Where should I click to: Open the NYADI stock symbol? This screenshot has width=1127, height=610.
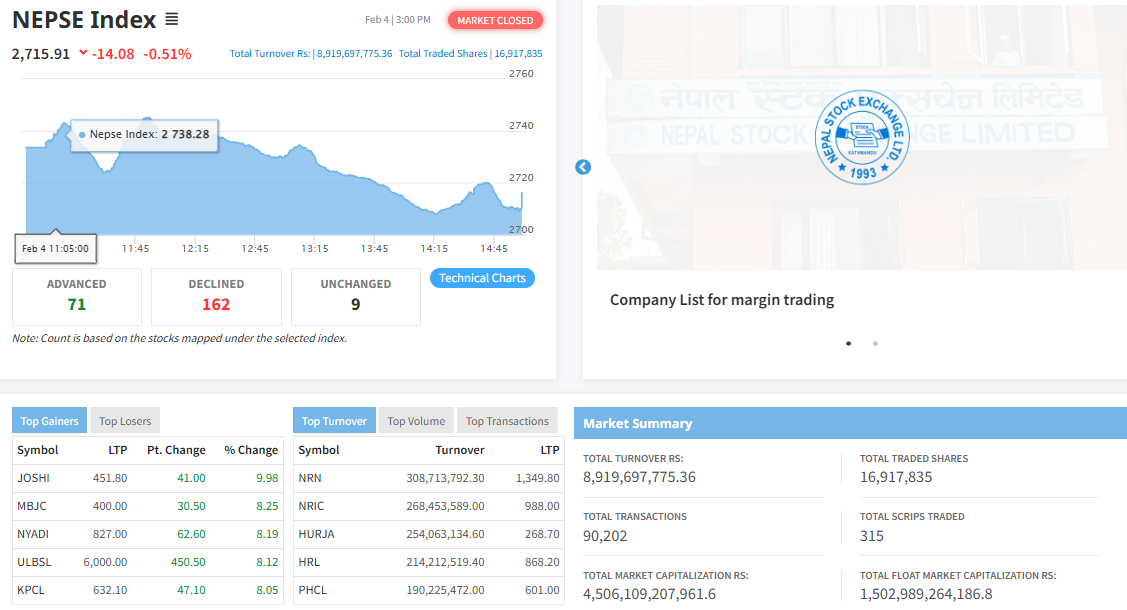pyautogui.click(x=33, y=534)
